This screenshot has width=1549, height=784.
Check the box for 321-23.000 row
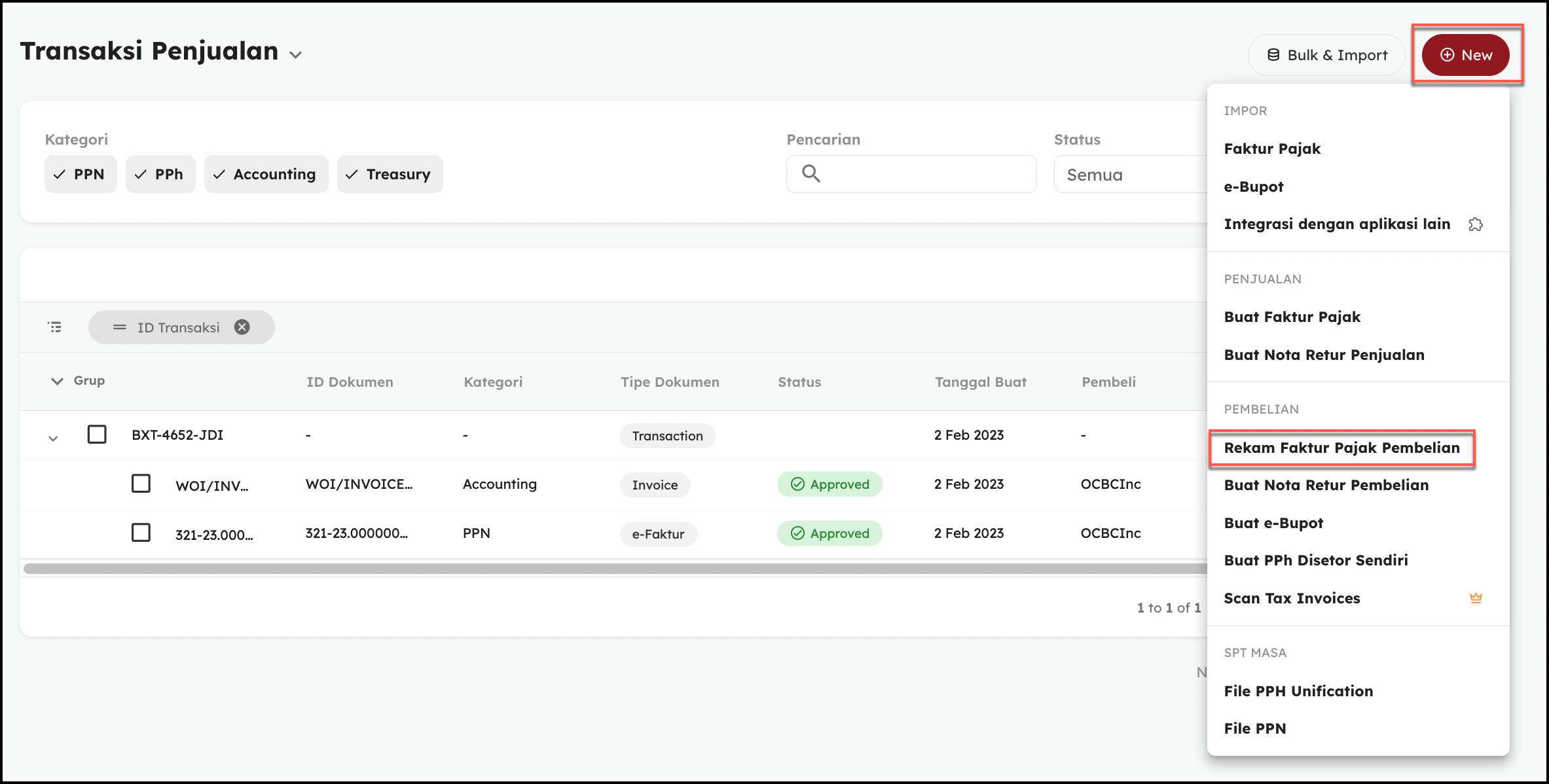(141, 533)
